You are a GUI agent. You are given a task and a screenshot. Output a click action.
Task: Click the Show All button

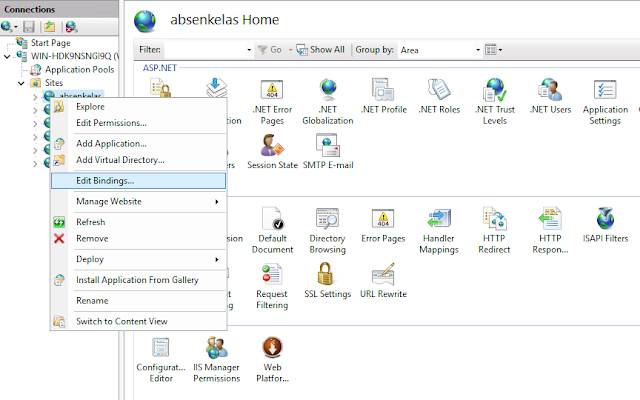320,50
